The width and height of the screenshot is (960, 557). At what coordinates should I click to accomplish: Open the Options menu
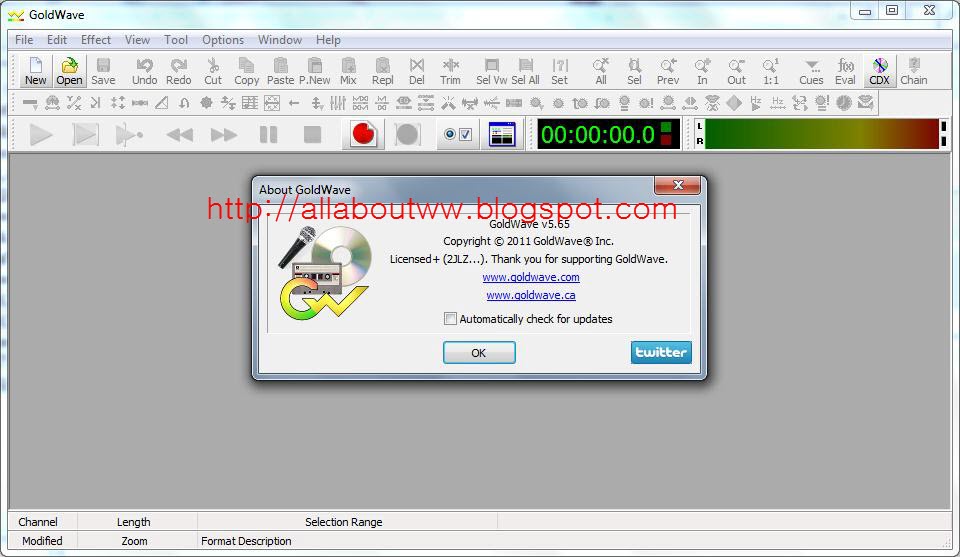pos(223,40)
